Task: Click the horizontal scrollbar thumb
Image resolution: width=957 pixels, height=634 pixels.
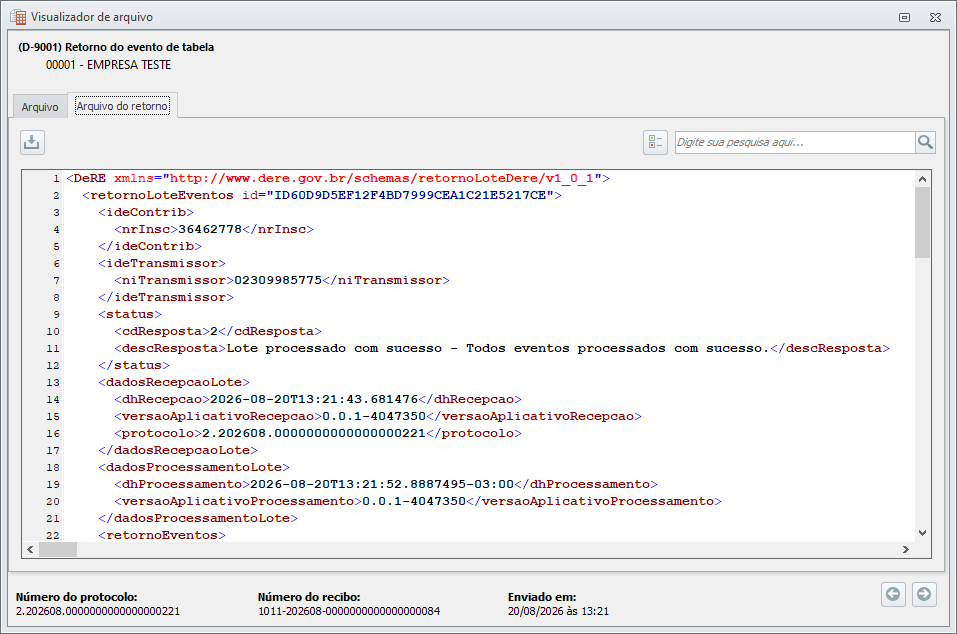Action: [58, 549]
